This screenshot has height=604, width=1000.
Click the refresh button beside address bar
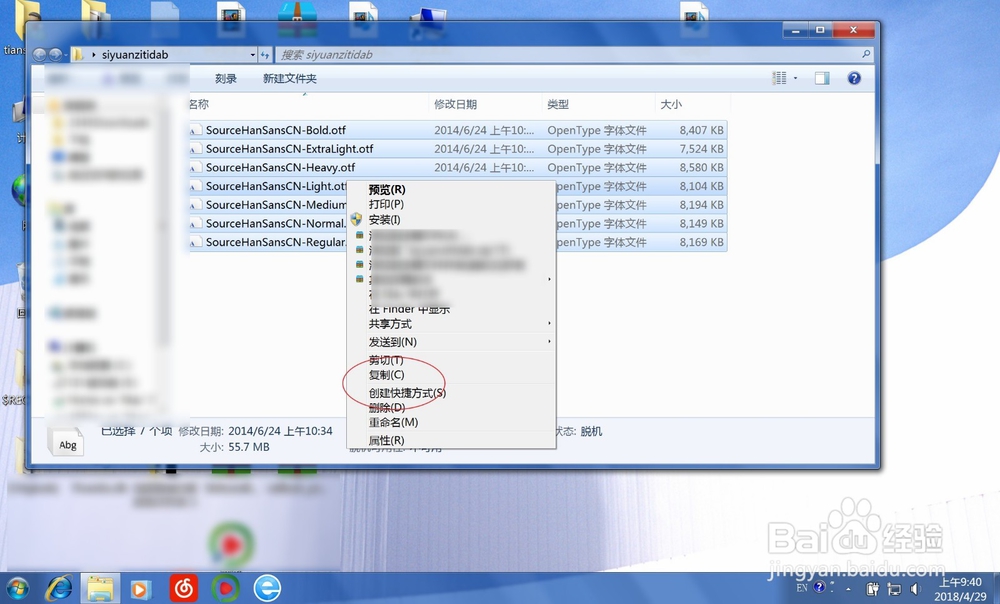click(x=265, y=55)
